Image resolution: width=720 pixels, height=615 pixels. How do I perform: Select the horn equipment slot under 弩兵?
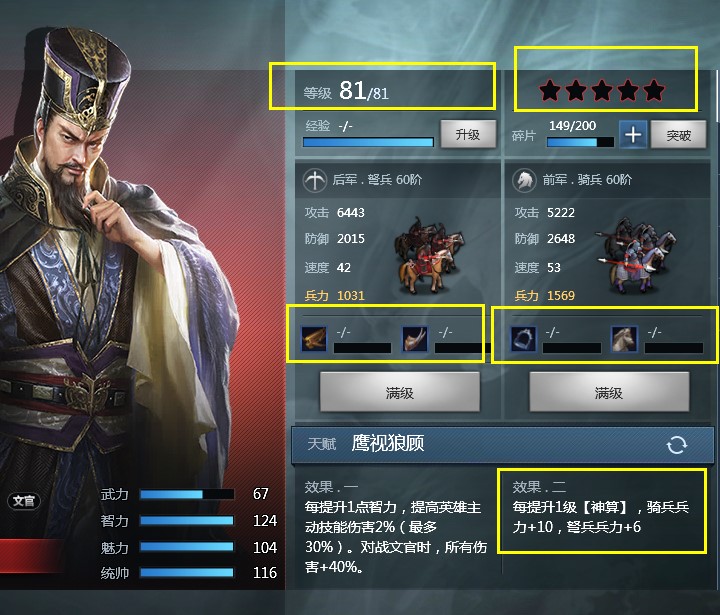[415, 339]
